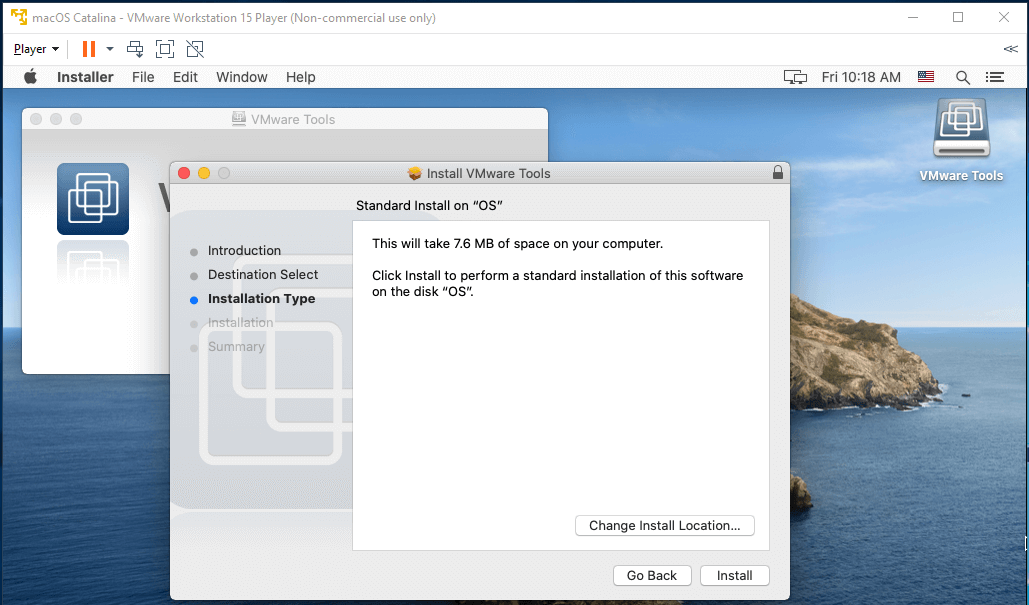This screenshot has width=1029, height=605.
Task: Enter full screen mode from the VMware toolbar
Action: click(x=165, y=49)
